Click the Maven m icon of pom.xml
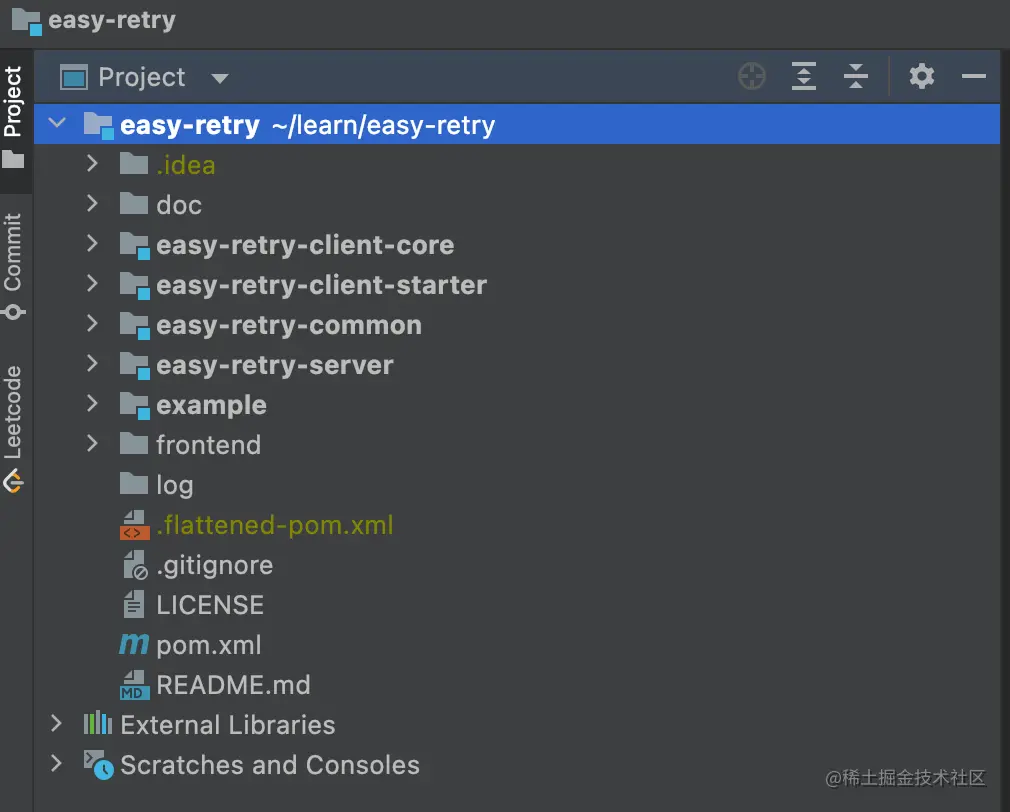 point(134,644)
